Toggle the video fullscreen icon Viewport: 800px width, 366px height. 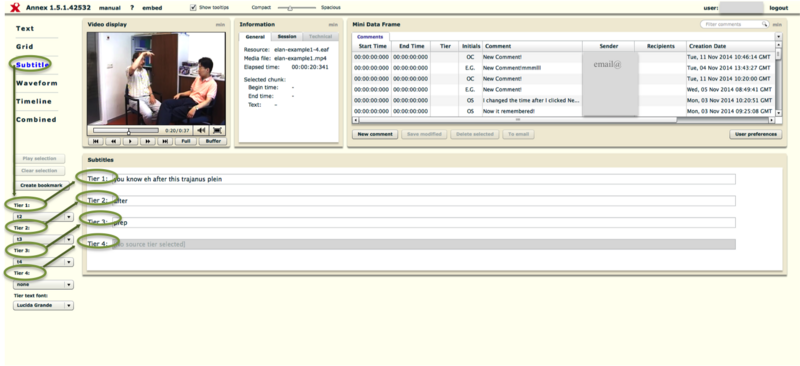(217, 131)
